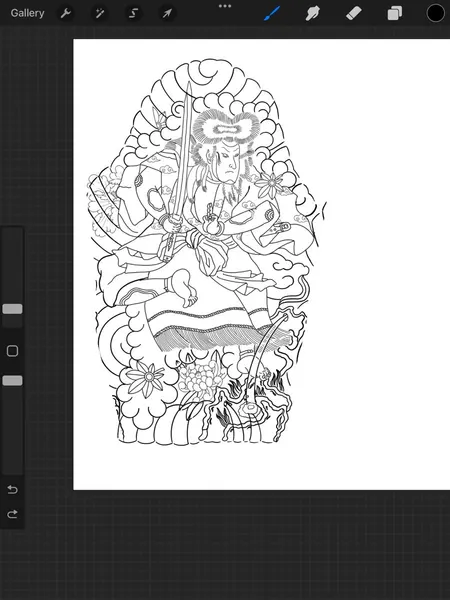
Task: Undo the last stroke with arrow
Action: click(x=12, y=489)
